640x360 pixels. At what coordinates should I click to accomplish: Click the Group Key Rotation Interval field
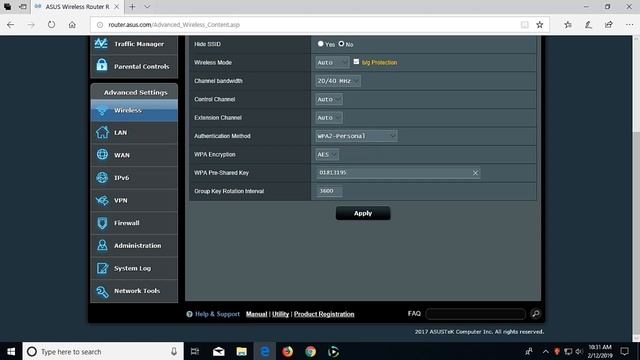(329, 191)
